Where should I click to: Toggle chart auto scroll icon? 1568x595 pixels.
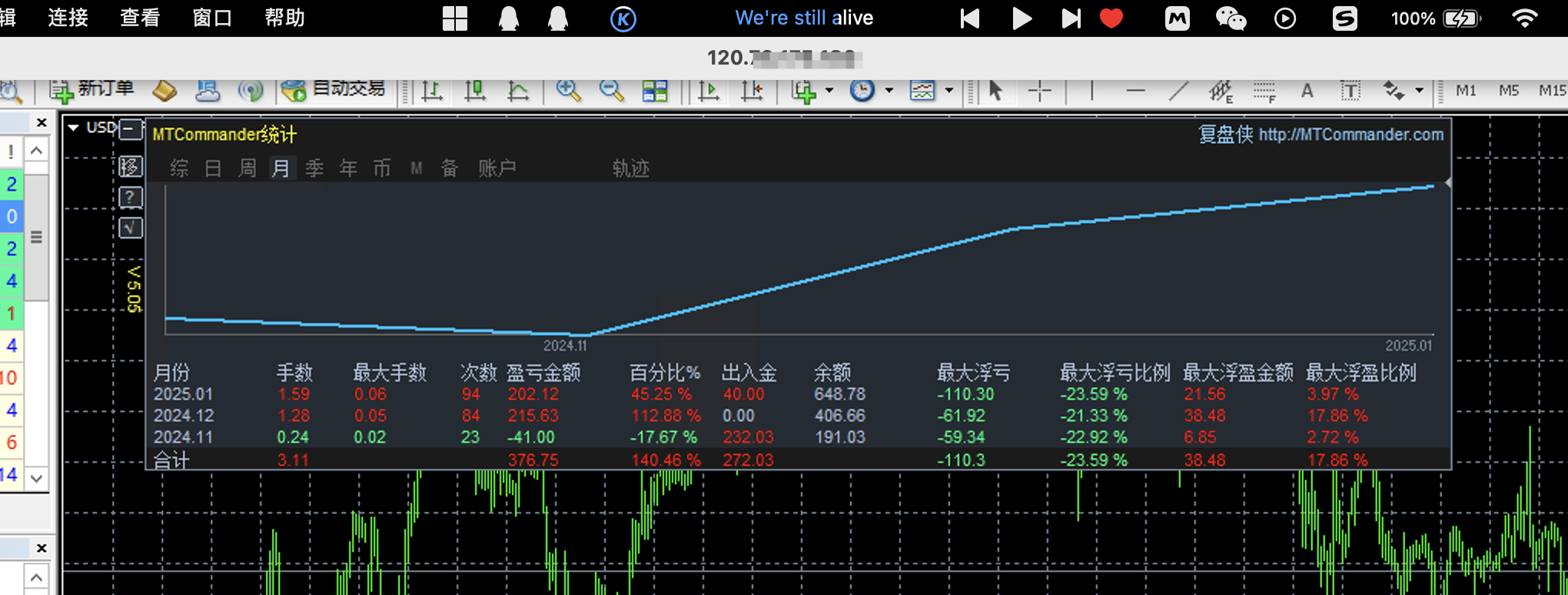click(x=709, y=91)
